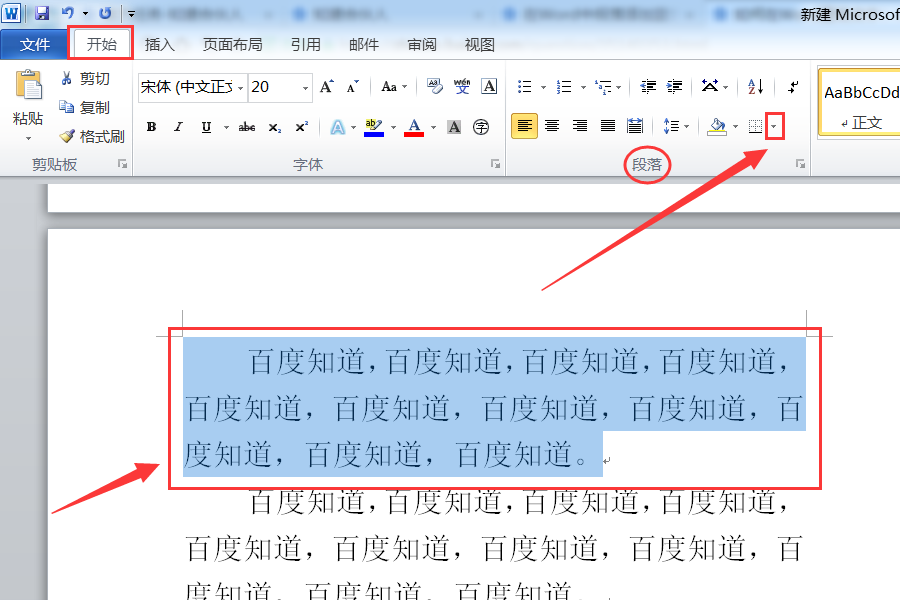Click the Decrease Indent icon

[x=648, y=87]
